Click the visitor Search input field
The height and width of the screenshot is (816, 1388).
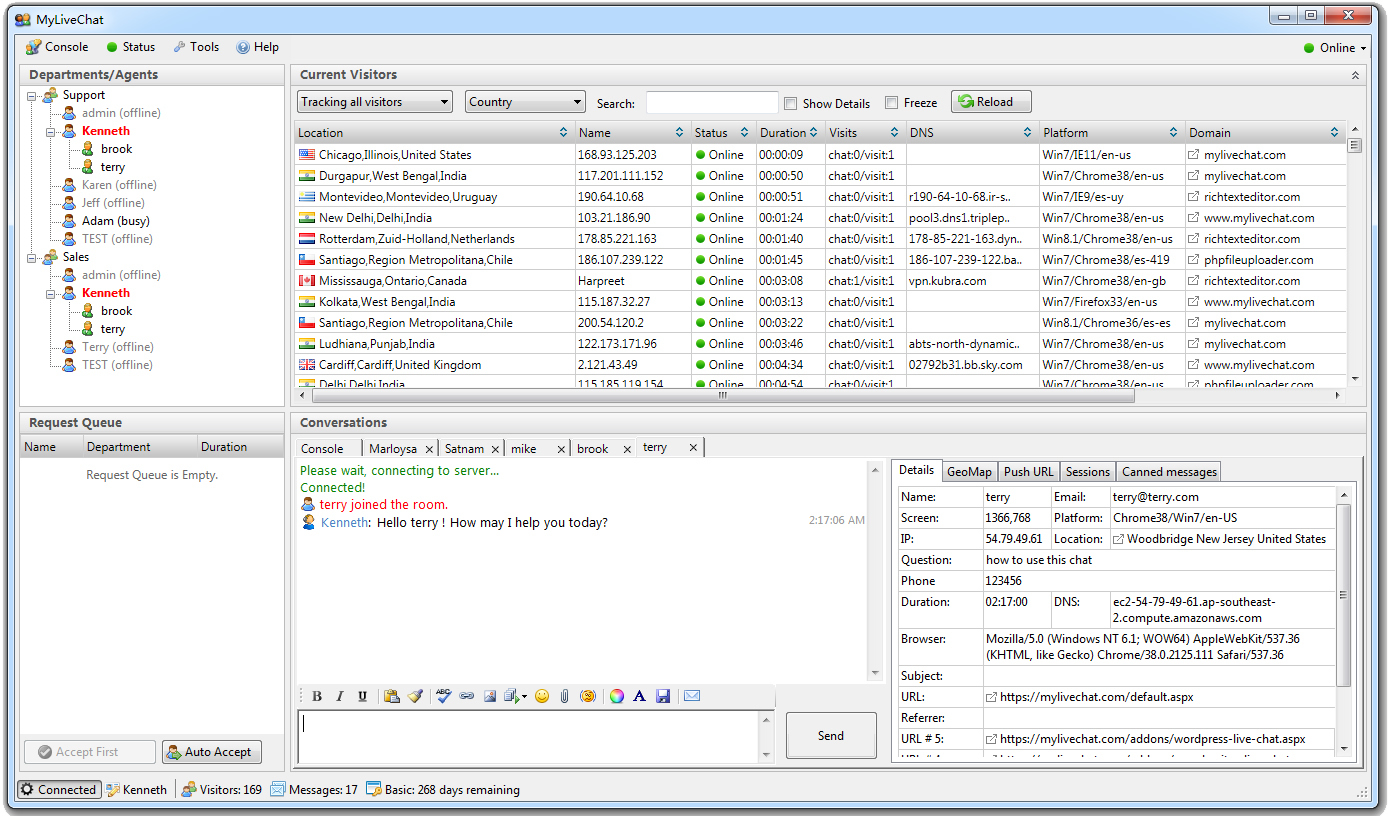(x=712, y=103)
